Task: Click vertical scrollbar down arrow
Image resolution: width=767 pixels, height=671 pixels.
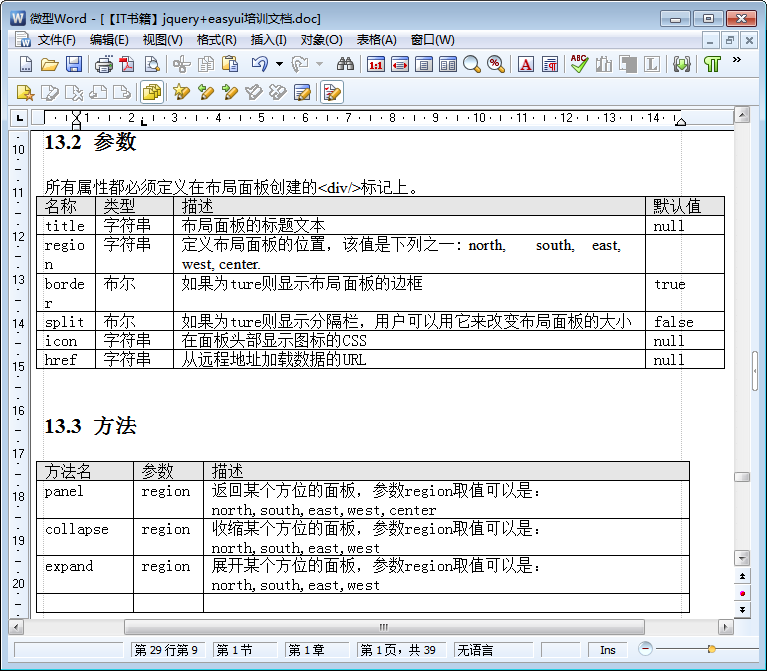Action: tap(742, 558)
